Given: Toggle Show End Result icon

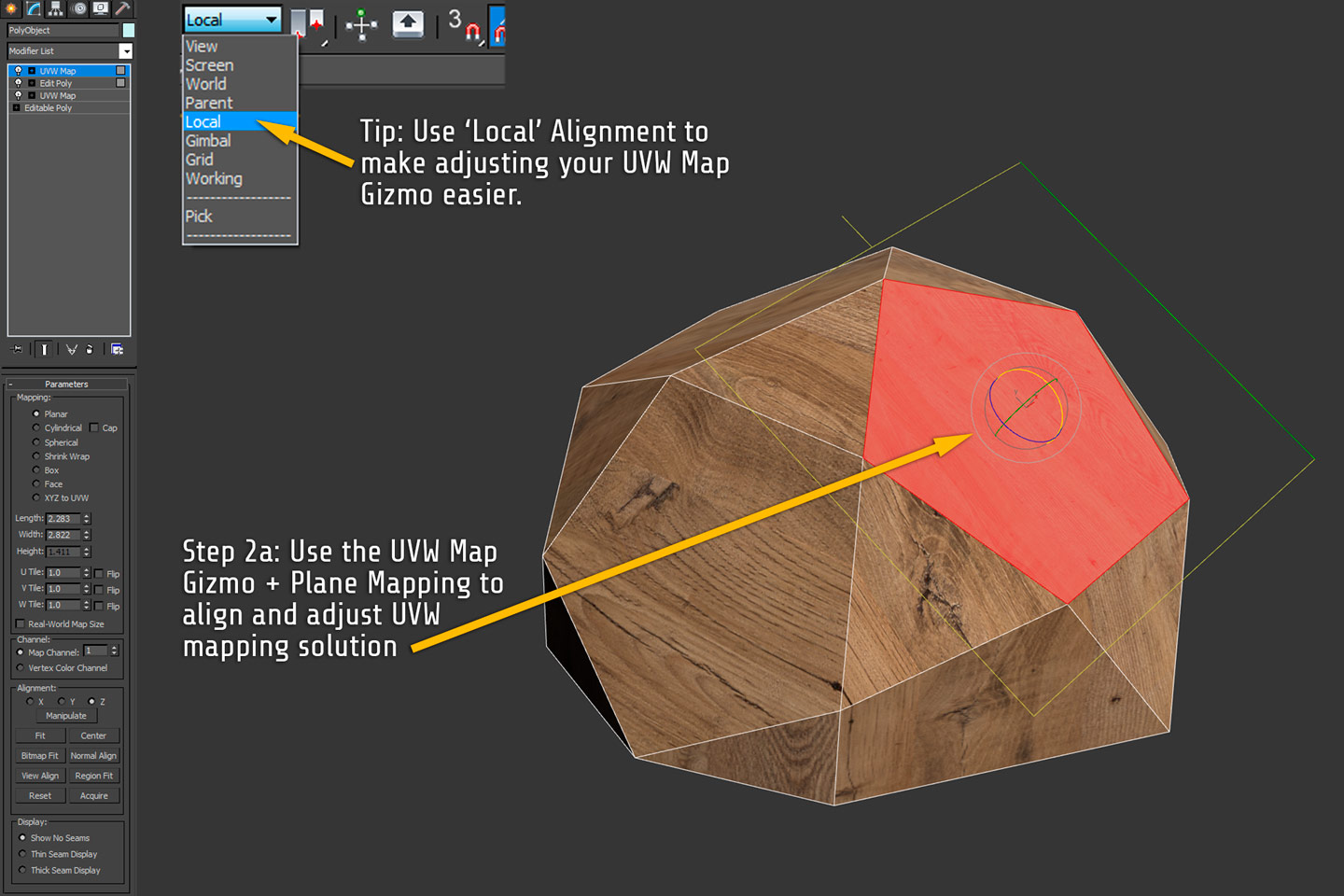Looking at the screenshot, I should [x=44, y=349].
